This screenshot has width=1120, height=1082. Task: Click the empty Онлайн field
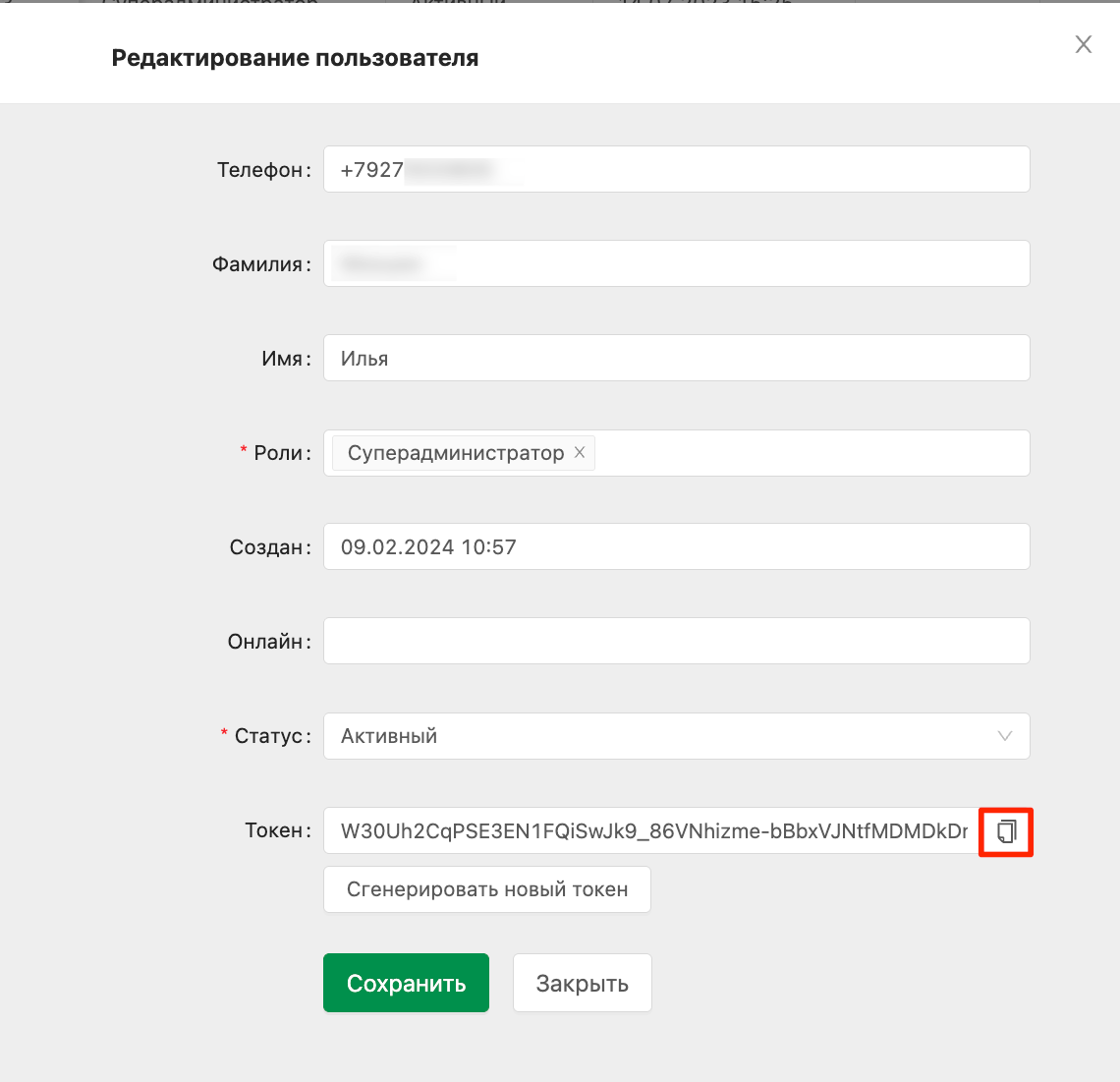(x=676, y=641)
